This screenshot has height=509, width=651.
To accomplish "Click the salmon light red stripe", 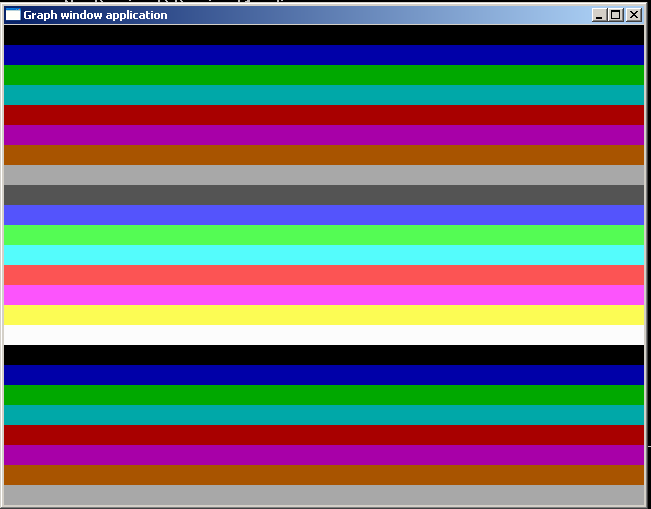I will [324, 275].
